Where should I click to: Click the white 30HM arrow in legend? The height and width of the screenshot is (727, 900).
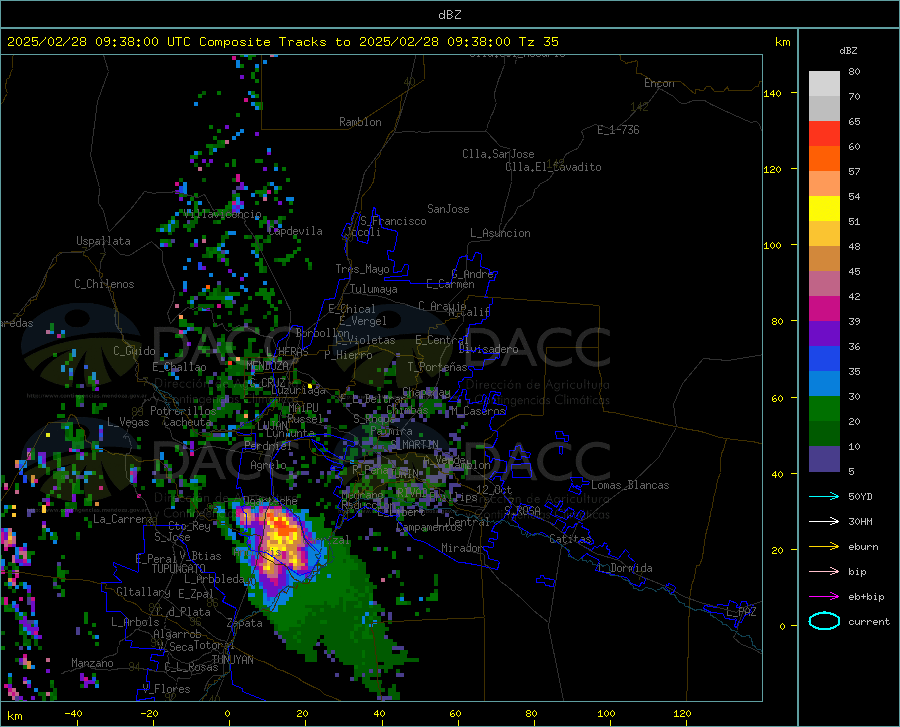coord(824,521)
